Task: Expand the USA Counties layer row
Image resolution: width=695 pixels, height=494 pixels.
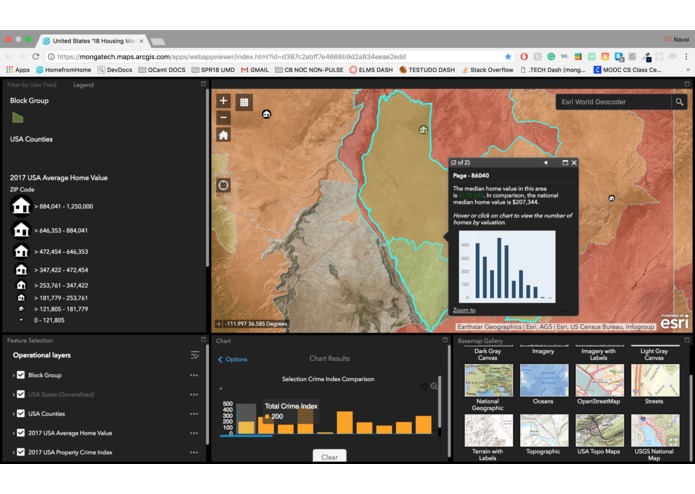Action: coord(13,414)
